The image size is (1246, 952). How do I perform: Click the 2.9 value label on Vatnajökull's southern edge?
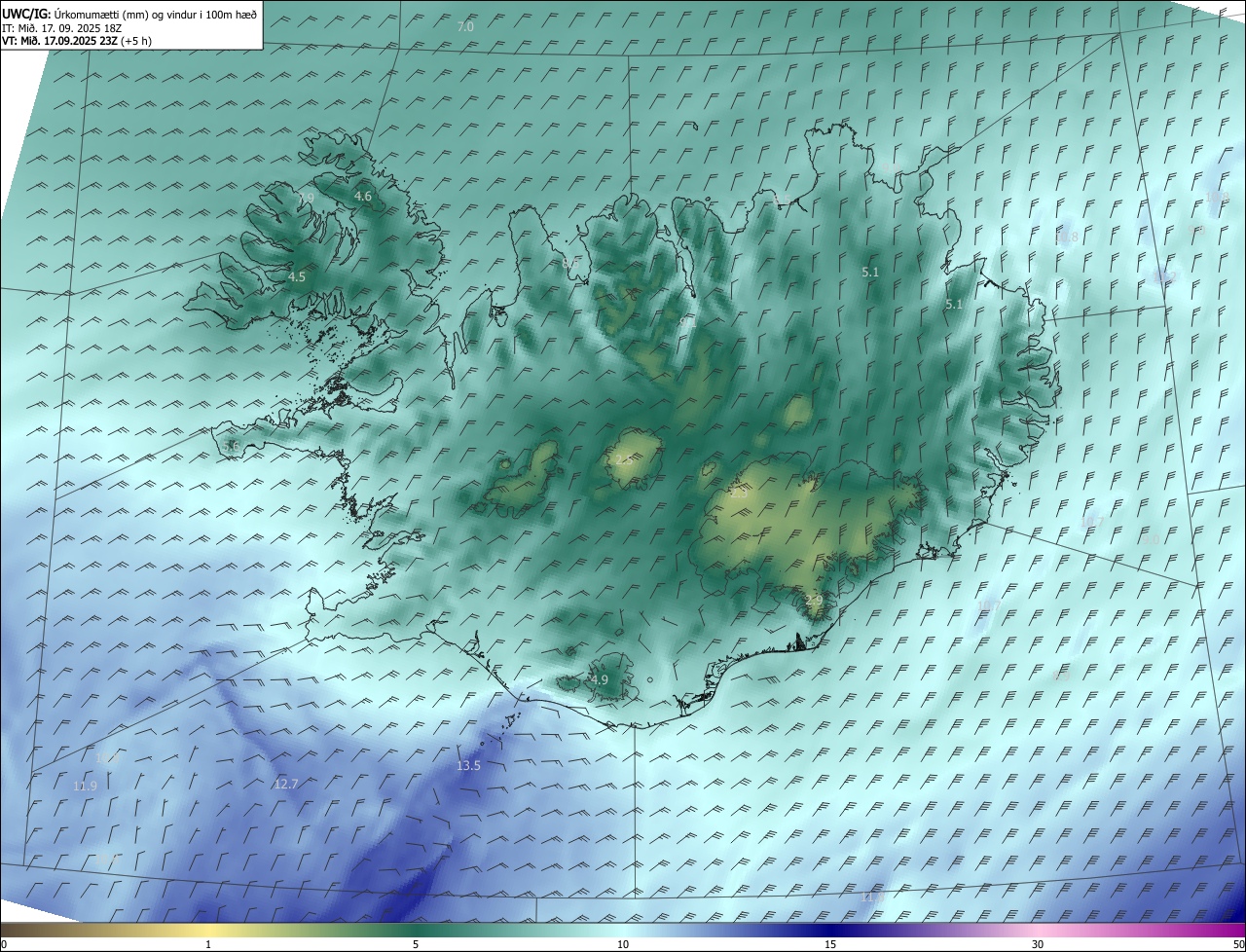815,601
